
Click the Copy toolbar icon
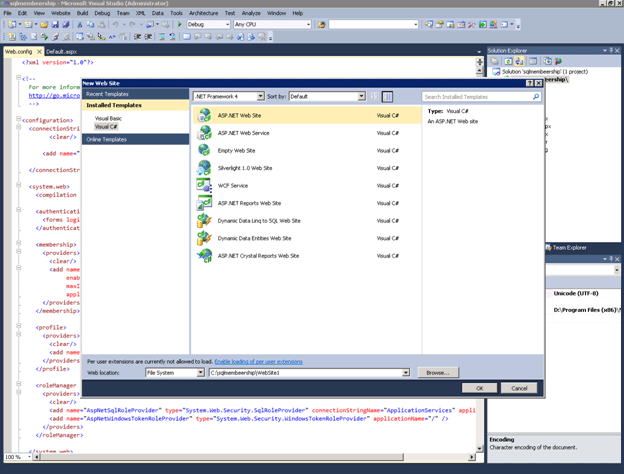(90, 25)
